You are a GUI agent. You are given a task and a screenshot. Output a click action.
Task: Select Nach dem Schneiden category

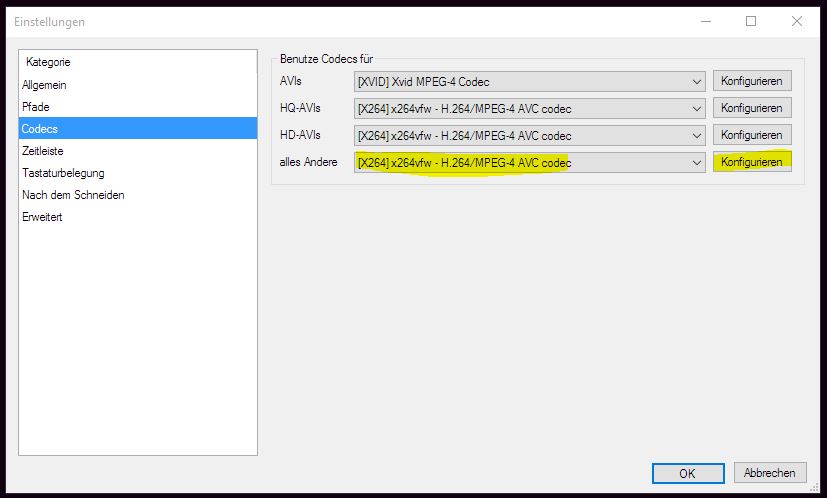point(73,195)
